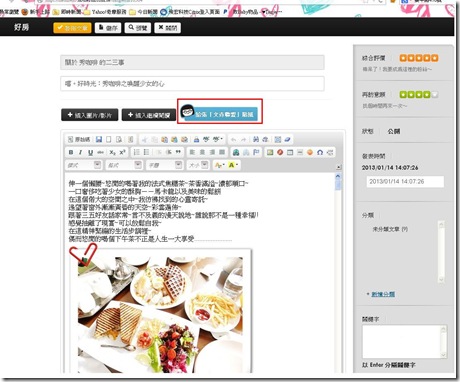
Task: Click the article title field 關於 秀咖啡 的二三事
Action: point(192,62)
